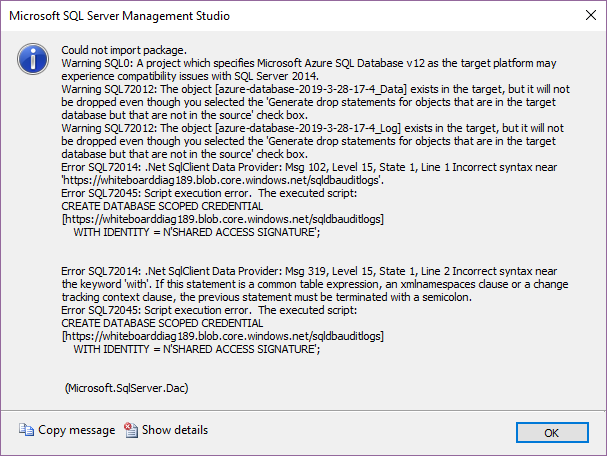Click the first CREATE DATABASE SCOPED CREDENTIAL line
The image size is (607, 456).
[x=162, y=206]
